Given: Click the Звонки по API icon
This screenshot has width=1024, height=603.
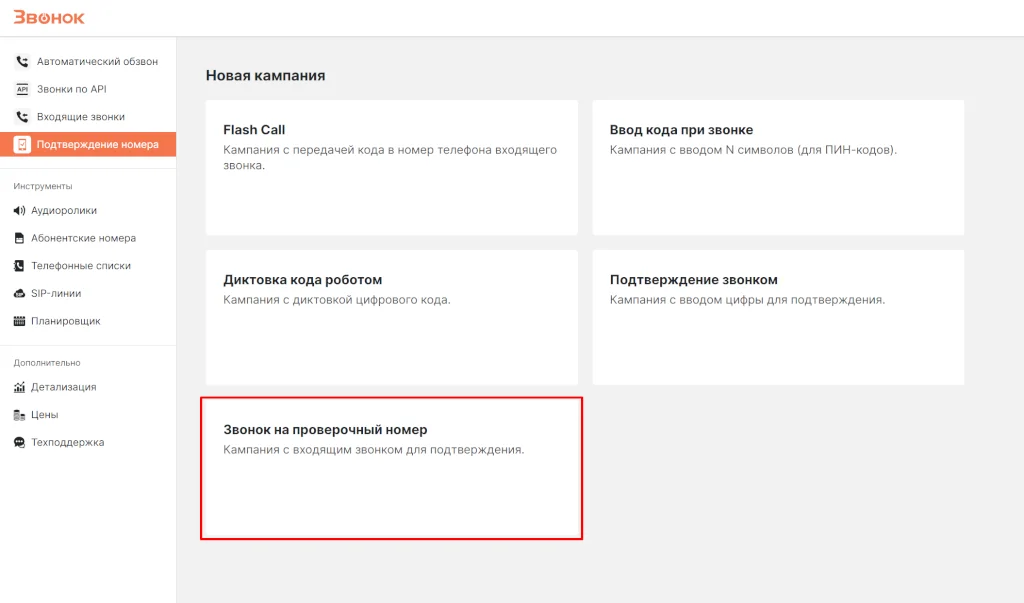Looking at the screenshot, I should 22,89.
